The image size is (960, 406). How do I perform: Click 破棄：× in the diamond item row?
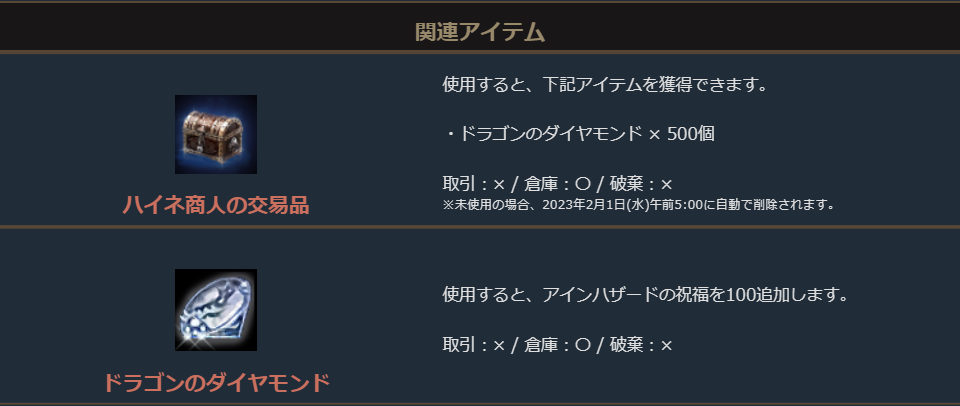tap(642, 345)
